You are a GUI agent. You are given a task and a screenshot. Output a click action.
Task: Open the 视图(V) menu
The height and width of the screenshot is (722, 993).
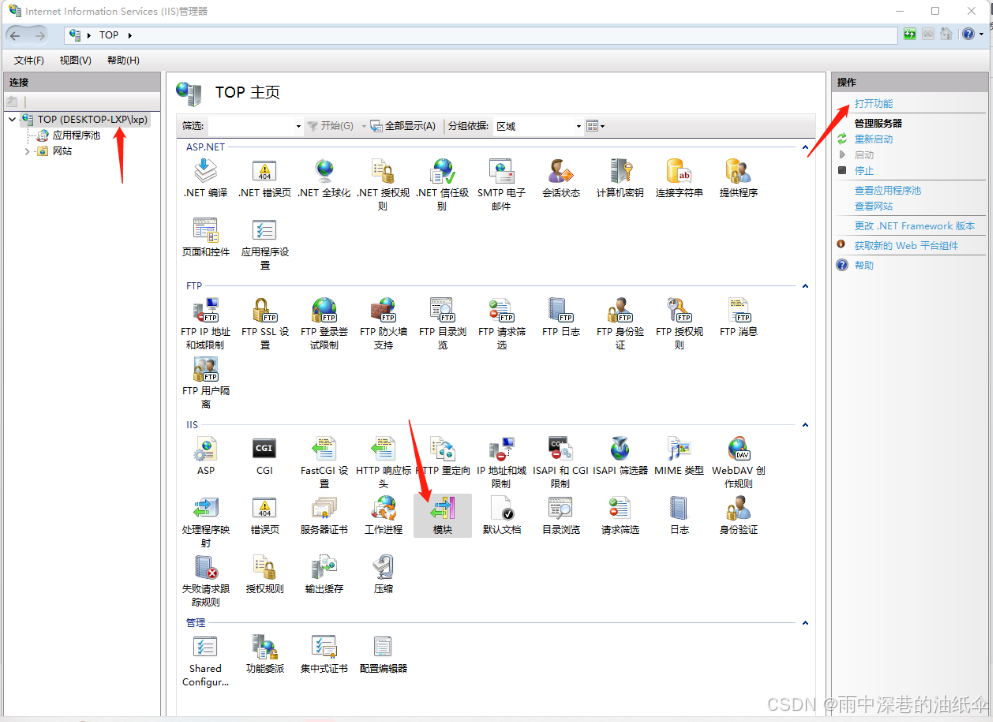(75, 60)
